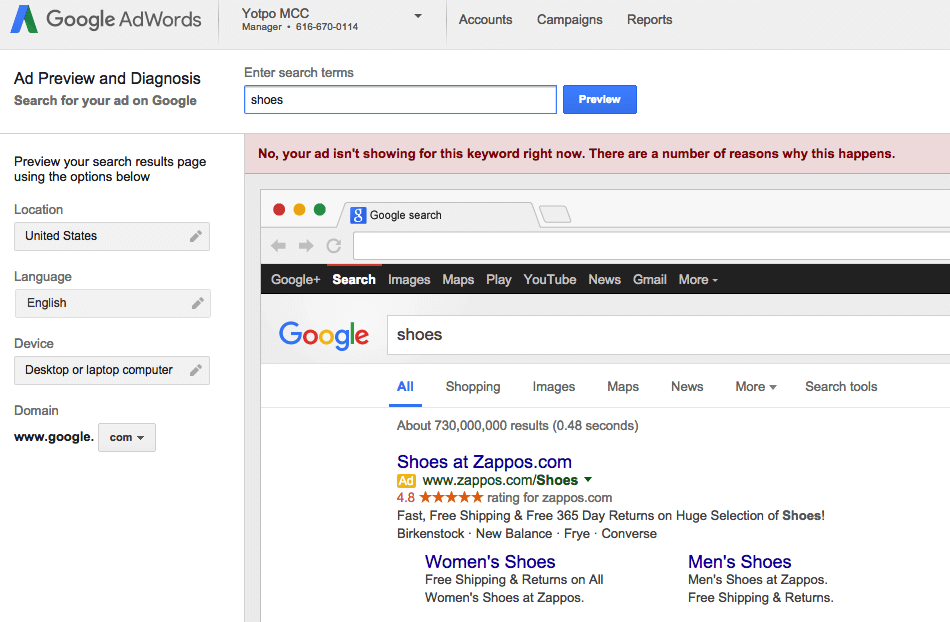This screenshot has width=950, height=622.
Task: Click the green traffic light button
Action: (x=319, y=209)
